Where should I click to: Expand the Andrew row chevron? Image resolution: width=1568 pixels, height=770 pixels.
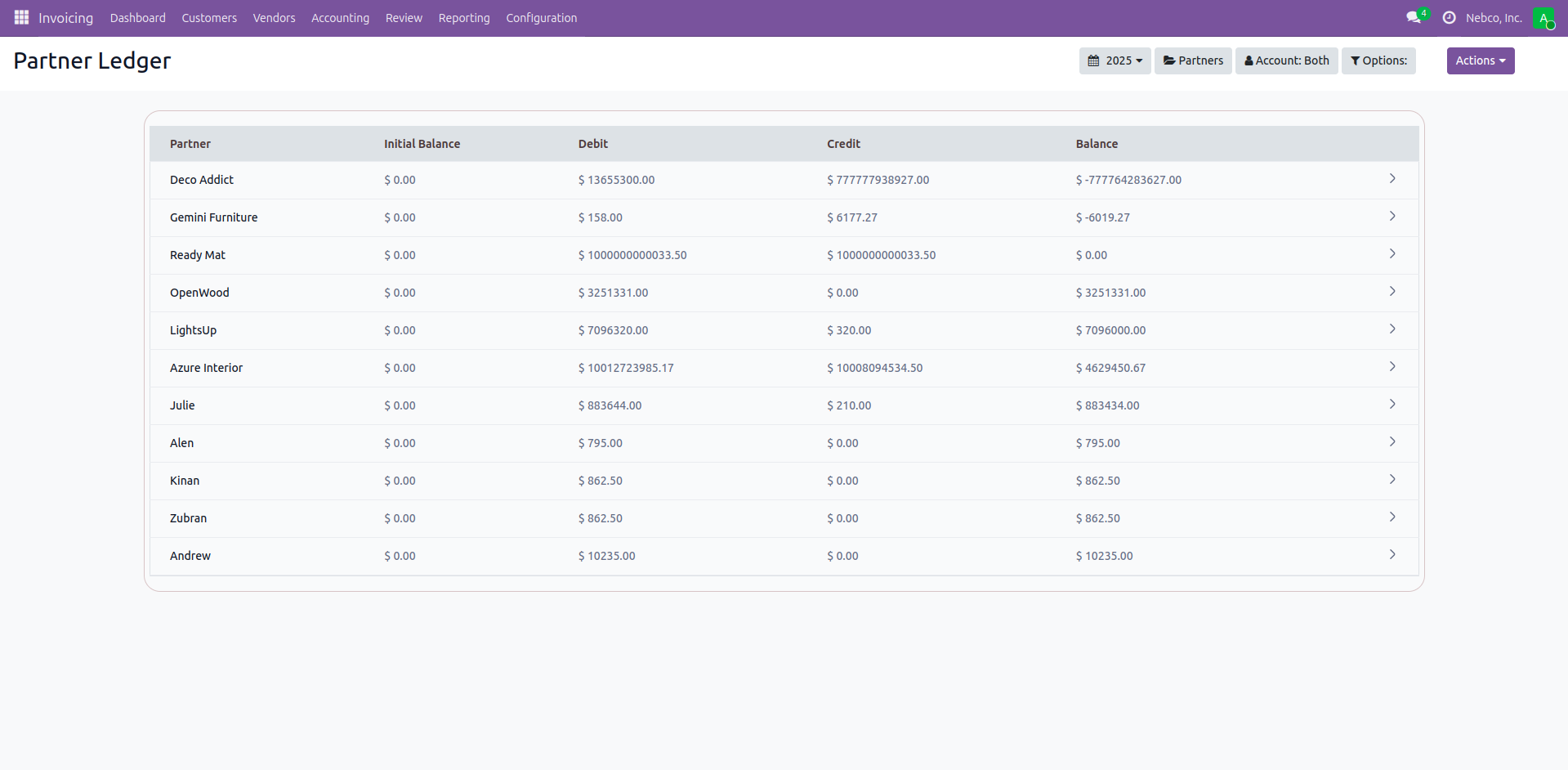[x=1392, y=555]
